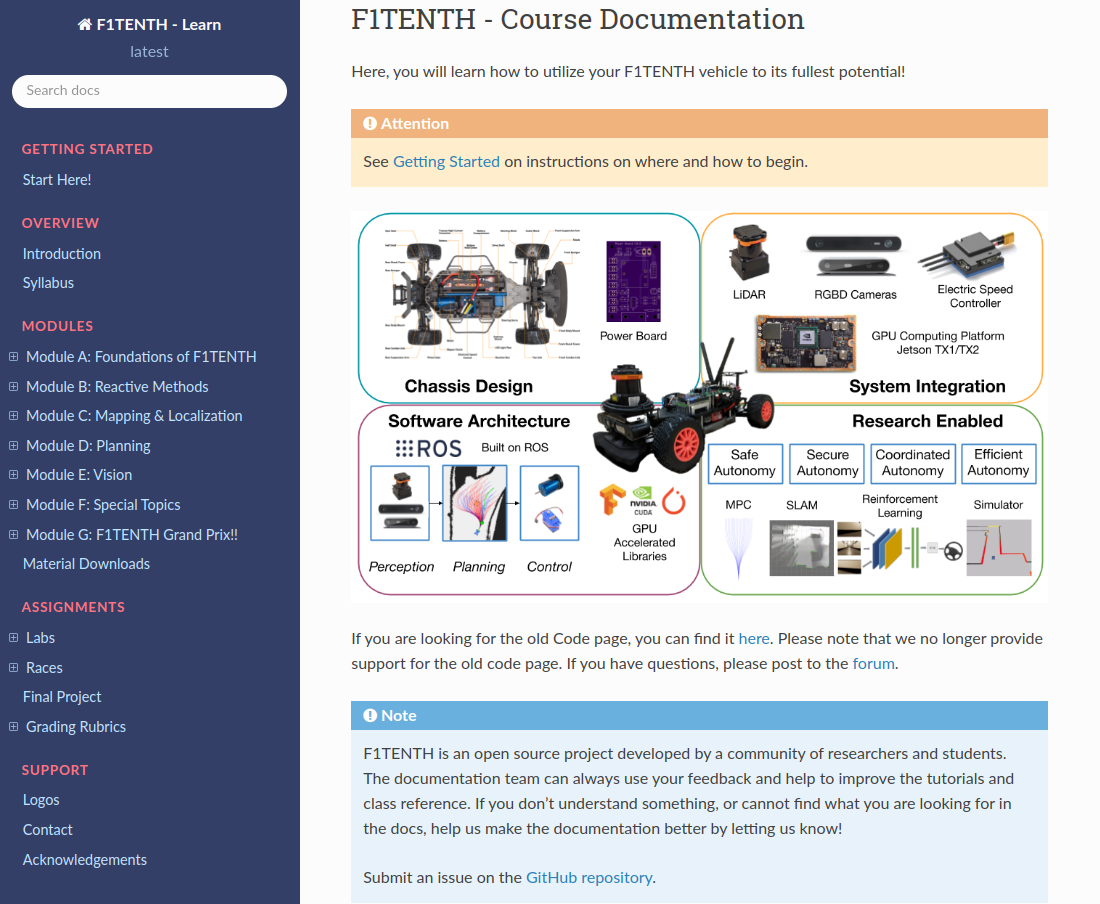Click the SUPPORT section heading
The image size is (1100, 904).
pyautogui.click(x=55, y=770)
